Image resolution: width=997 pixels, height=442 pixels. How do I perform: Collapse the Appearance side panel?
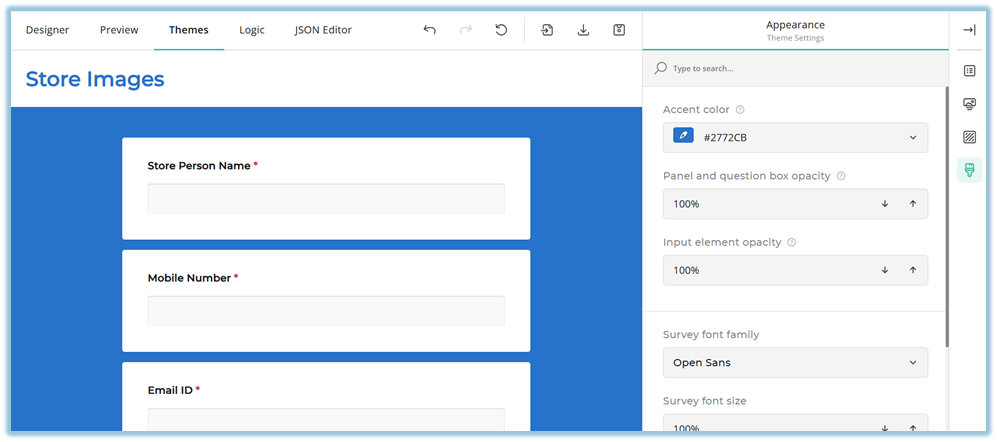969,30
